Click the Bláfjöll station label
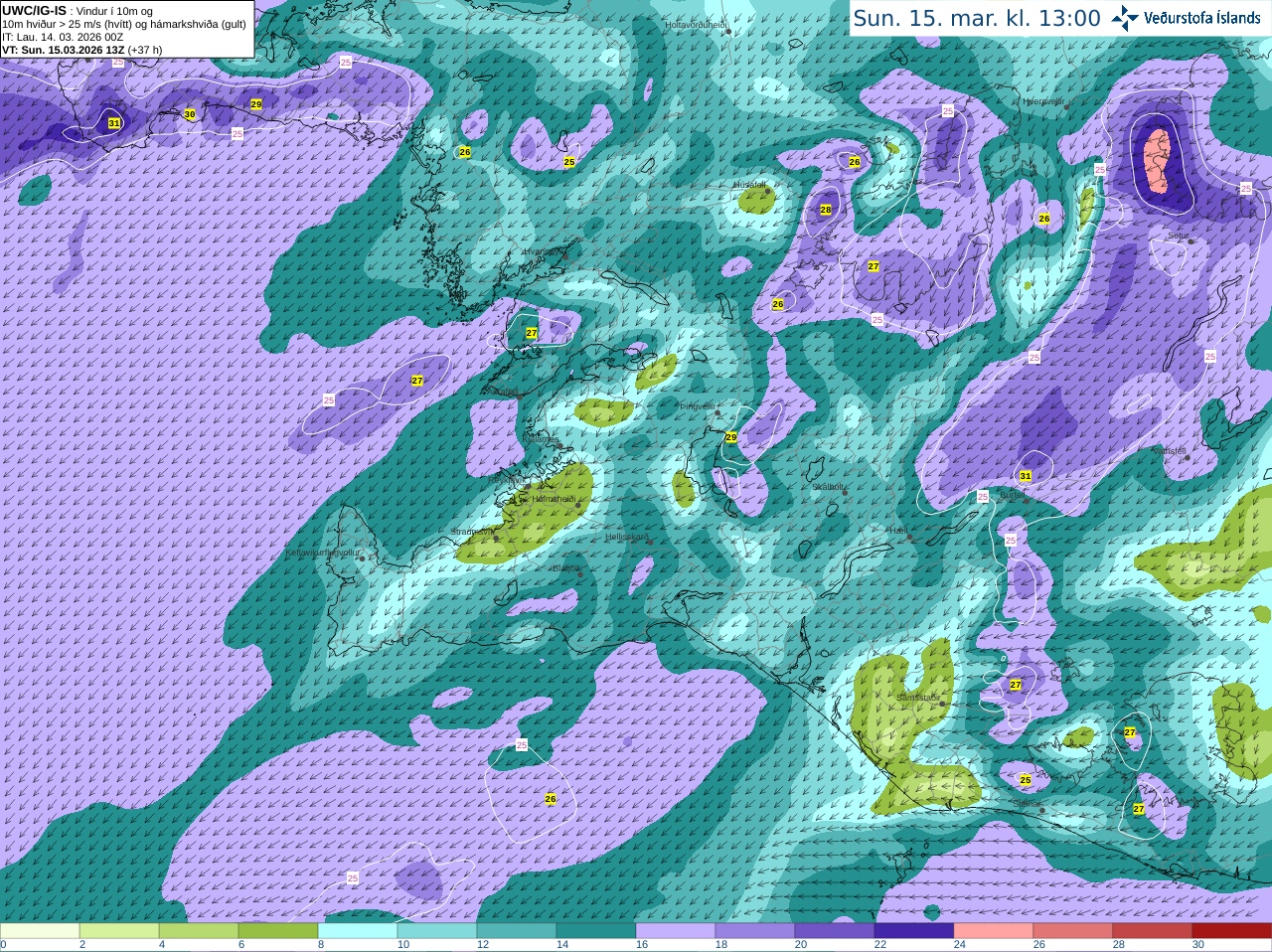 (x=565, y=567)
